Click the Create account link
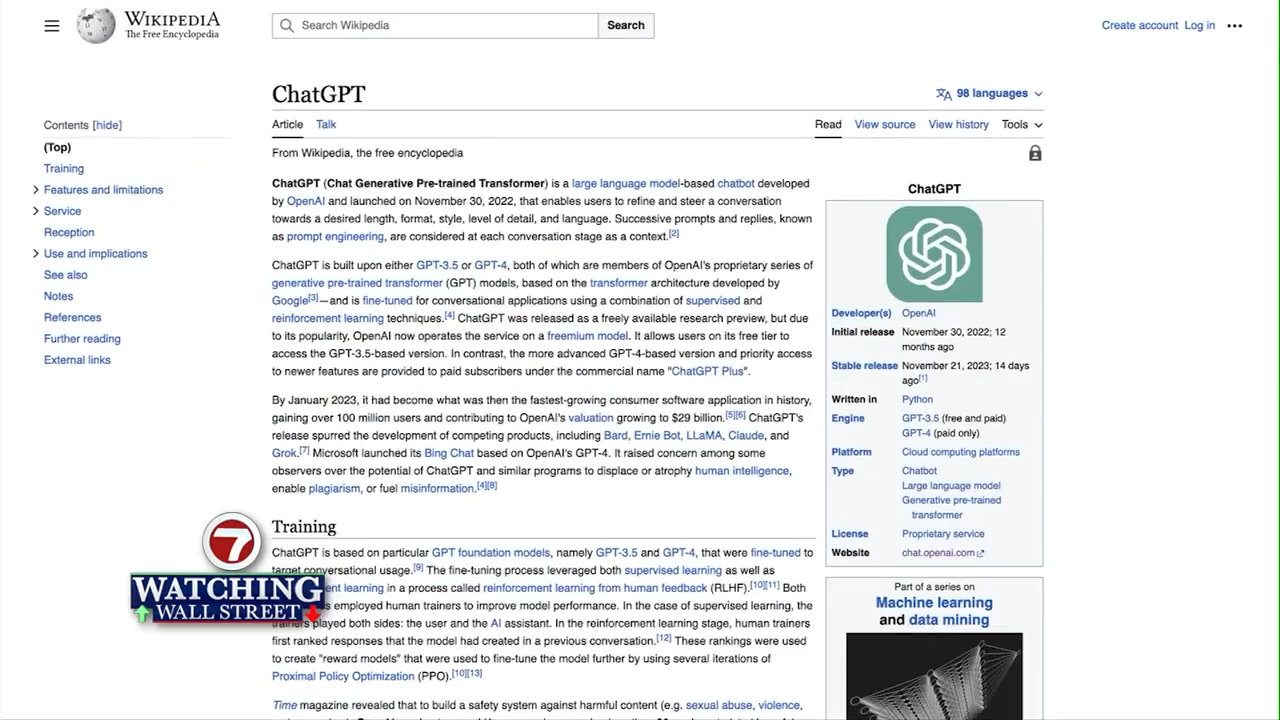Viewport: 1280px width, 720px height. coord(1139,26)
